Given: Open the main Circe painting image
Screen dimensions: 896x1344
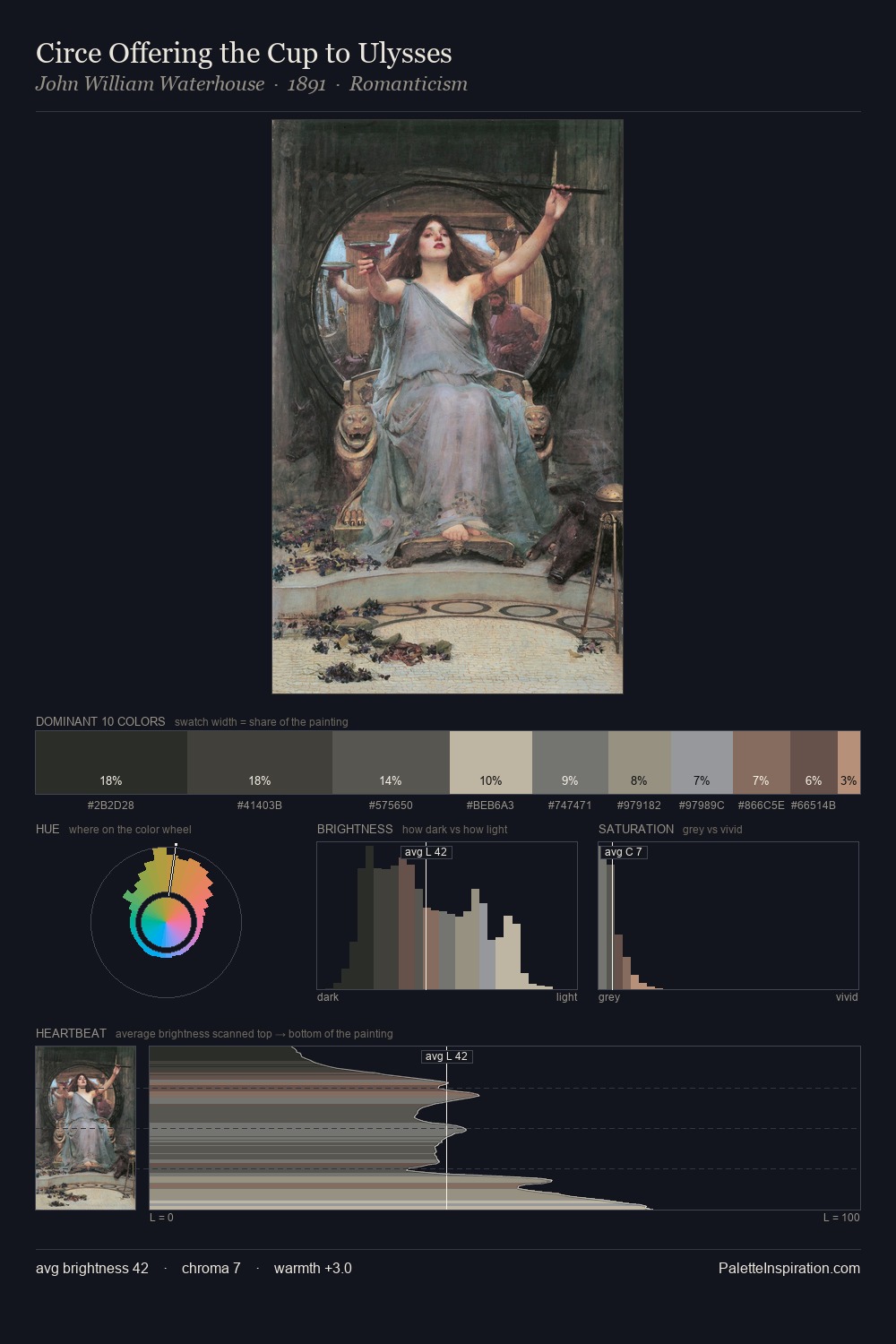Looking at the screenshot, I should click(x=447, y=407).
